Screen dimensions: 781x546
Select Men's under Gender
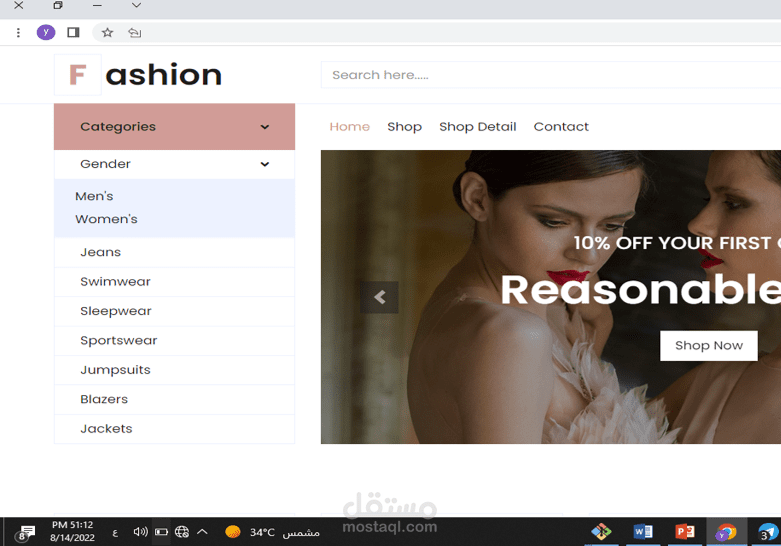(94, 196)
